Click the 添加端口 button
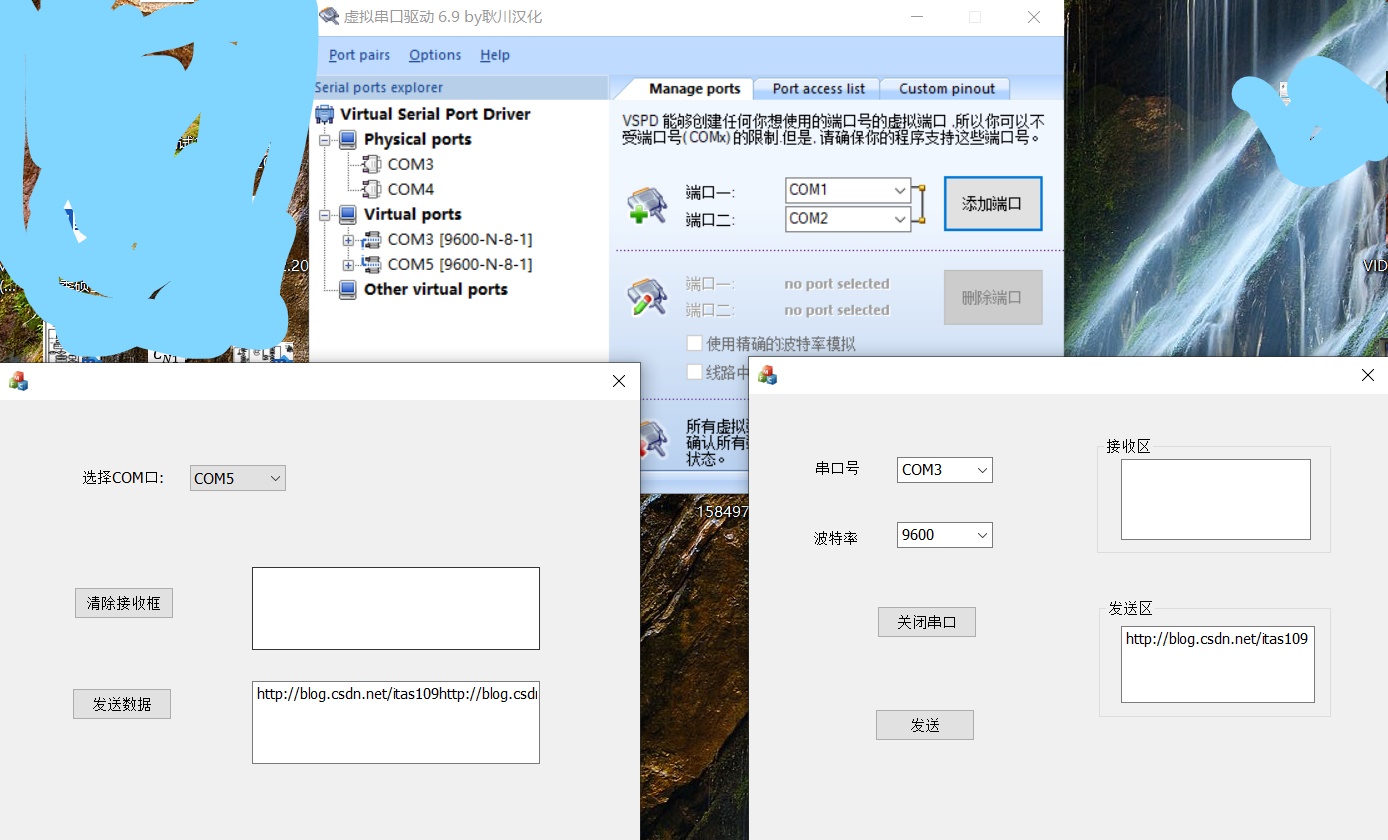This screenshot has width=1388, height=840. [992, 203]
